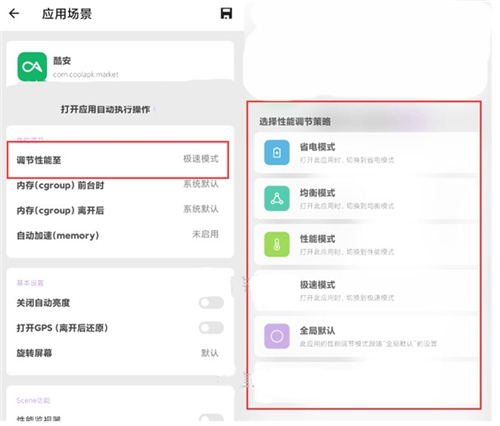Image resolution: width=500 pixels, height=426 pixels.
Task: Select the purple 全局默认 circle icon
Action: [277, 336]
